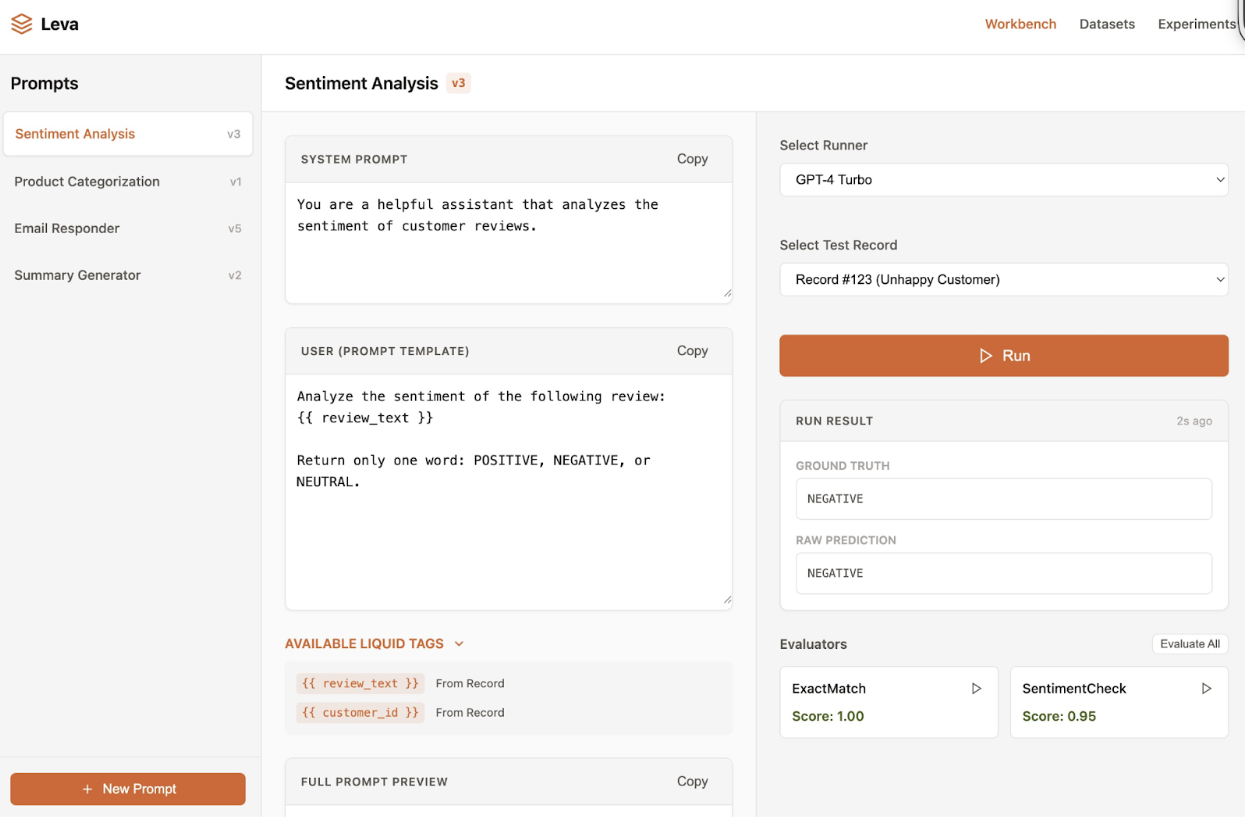Click the Evaluate All button
The height and width of the screenshot is (826, 1248).
1189,644
